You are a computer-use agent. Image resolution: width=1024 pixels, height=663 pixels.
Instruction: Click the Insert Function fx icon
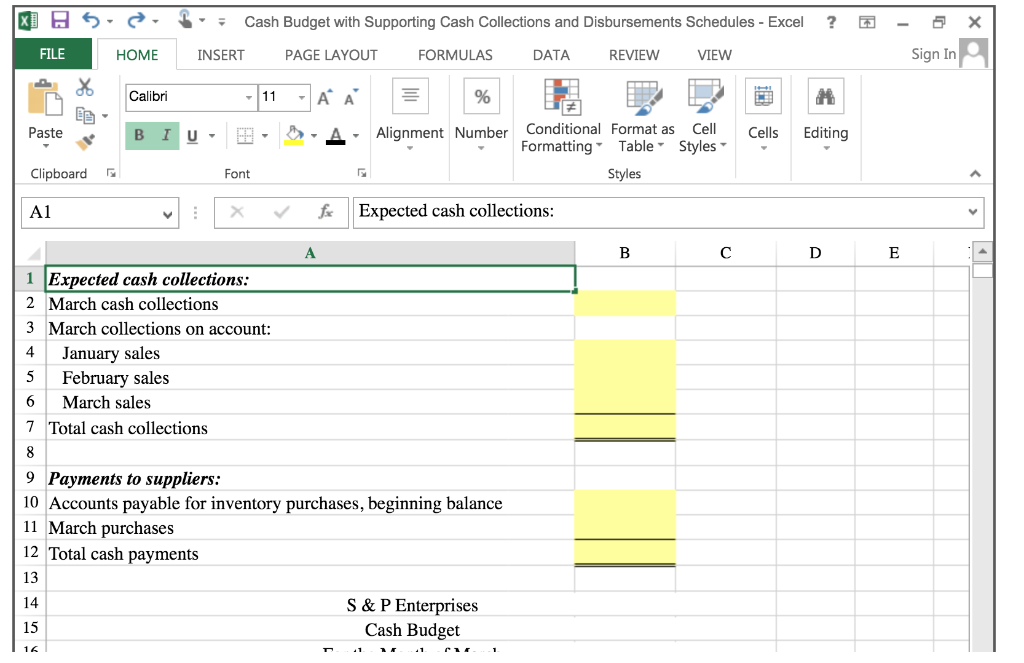[325, 212]
